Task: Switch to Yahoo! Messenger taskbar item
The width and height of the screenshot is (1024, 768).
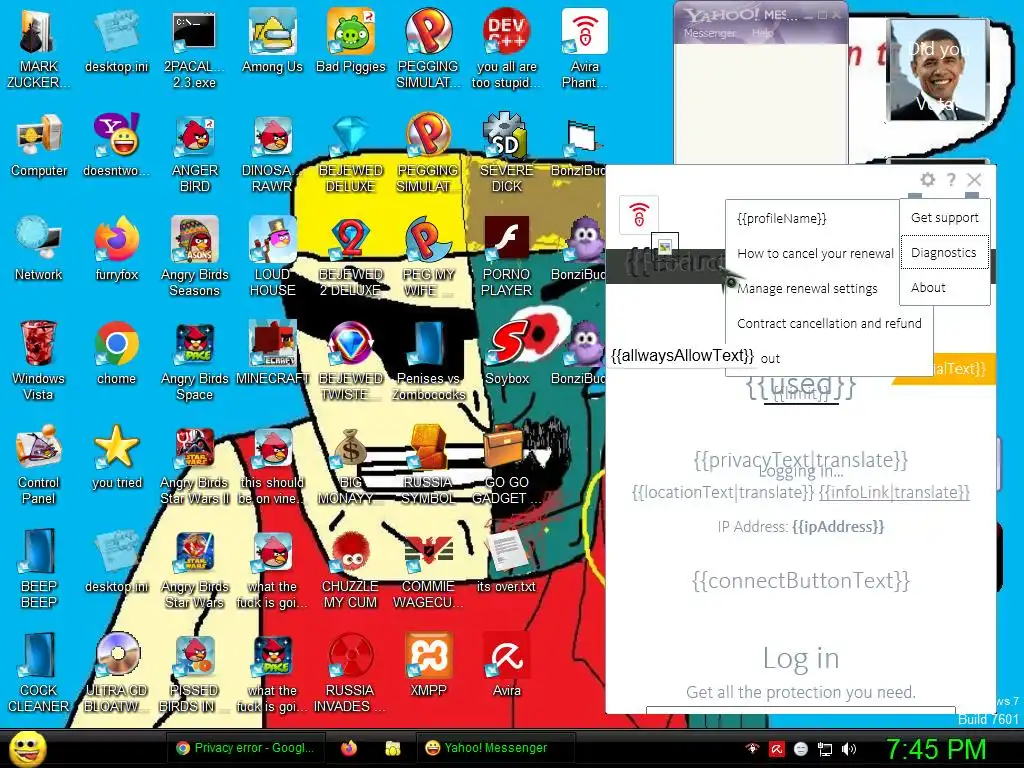Action: pyautogui.click(x=495, y=748)
